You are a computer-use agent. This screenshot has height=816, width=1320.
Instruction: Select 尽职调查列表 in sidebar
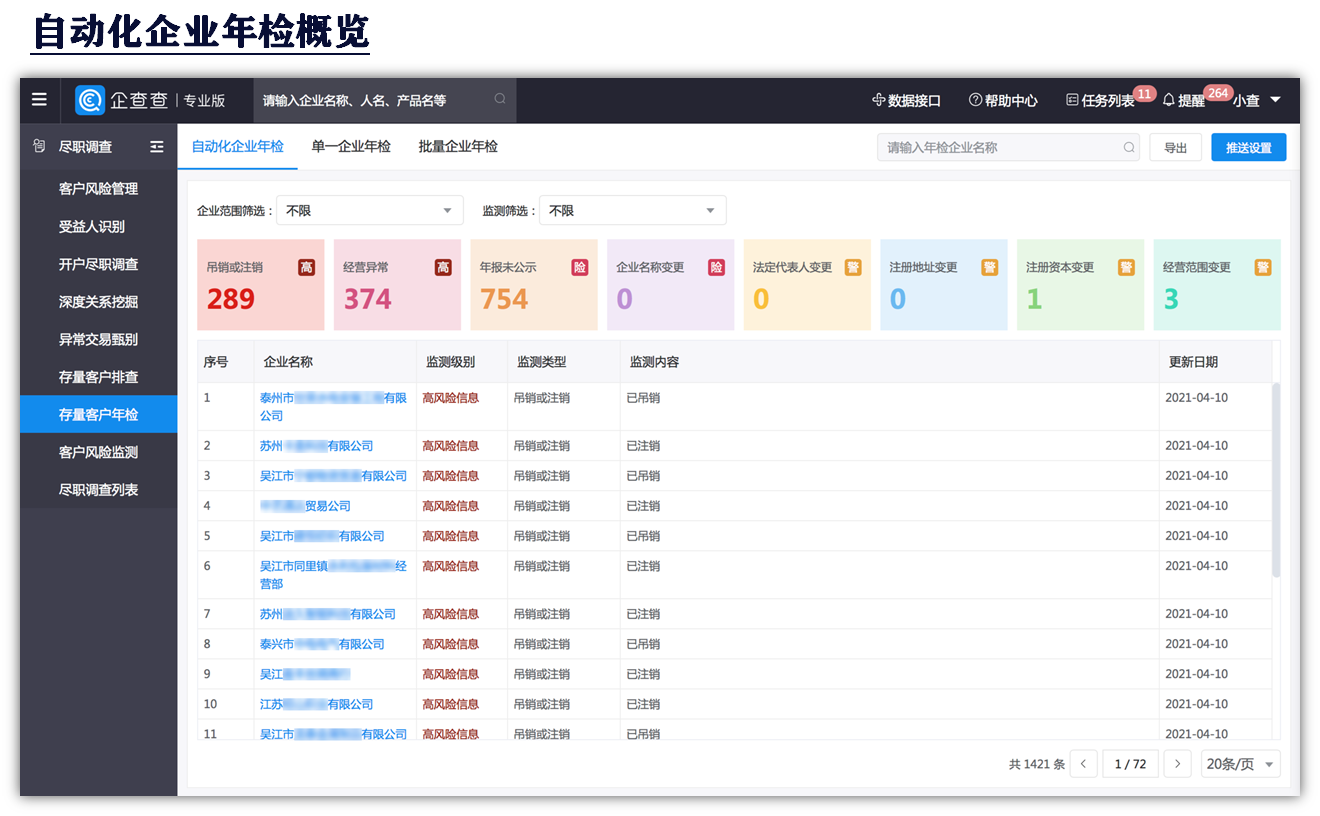point(98,490)
